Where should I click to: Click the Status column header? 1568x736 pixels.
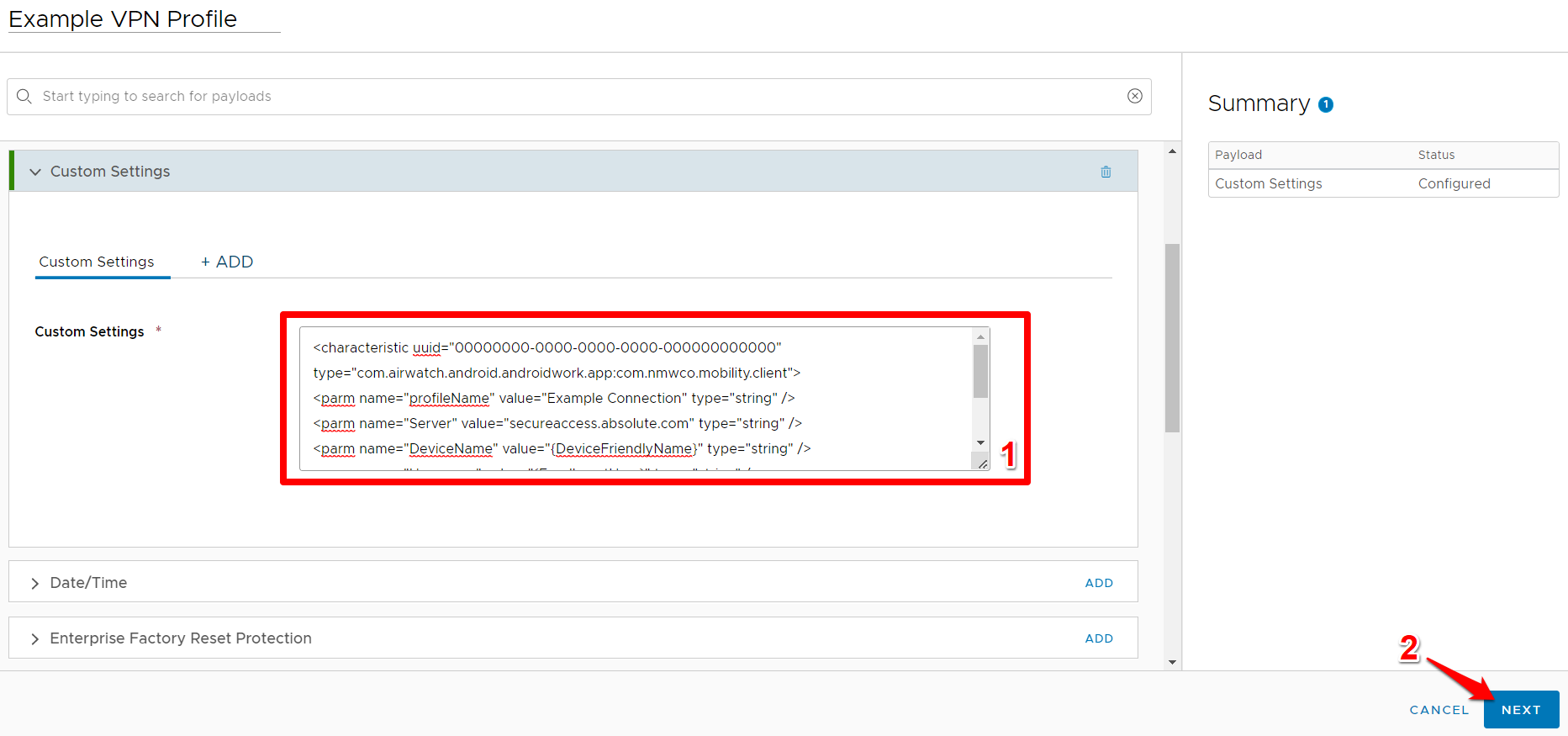click(x=1436, y=155)
